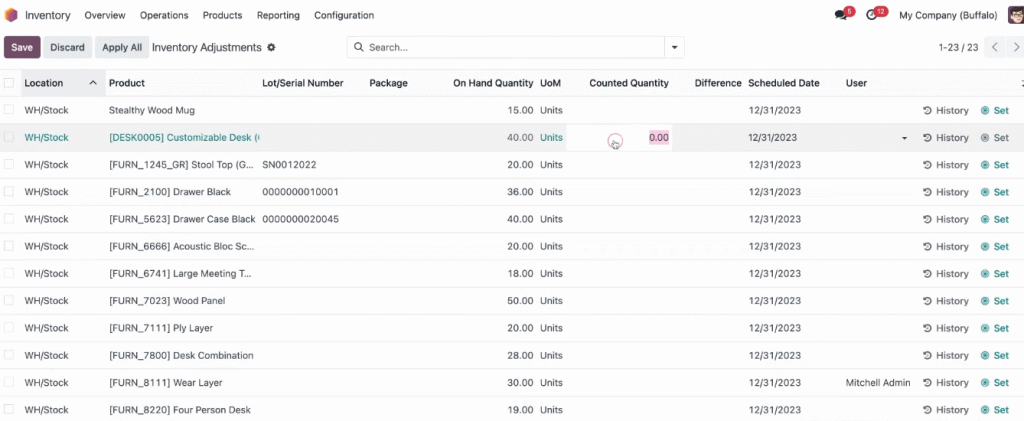Image resolution: width=1024 pixels, height=421 pixels.
Task: Open the Inventory app home icon
Action: (x=10, y=15)
